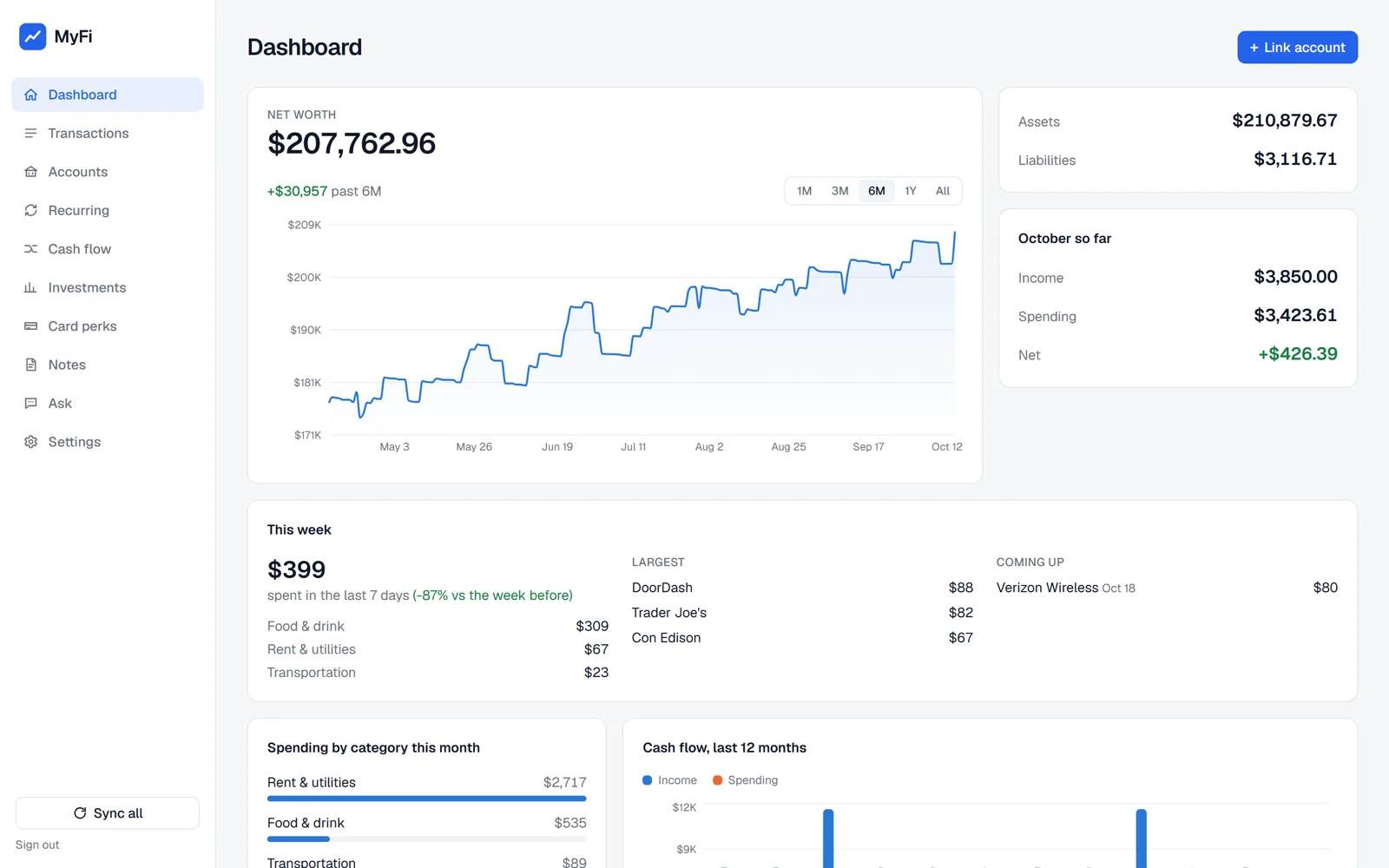Click the Accounts bank icon
1389x868 pixels.
[x=31, y=172]
